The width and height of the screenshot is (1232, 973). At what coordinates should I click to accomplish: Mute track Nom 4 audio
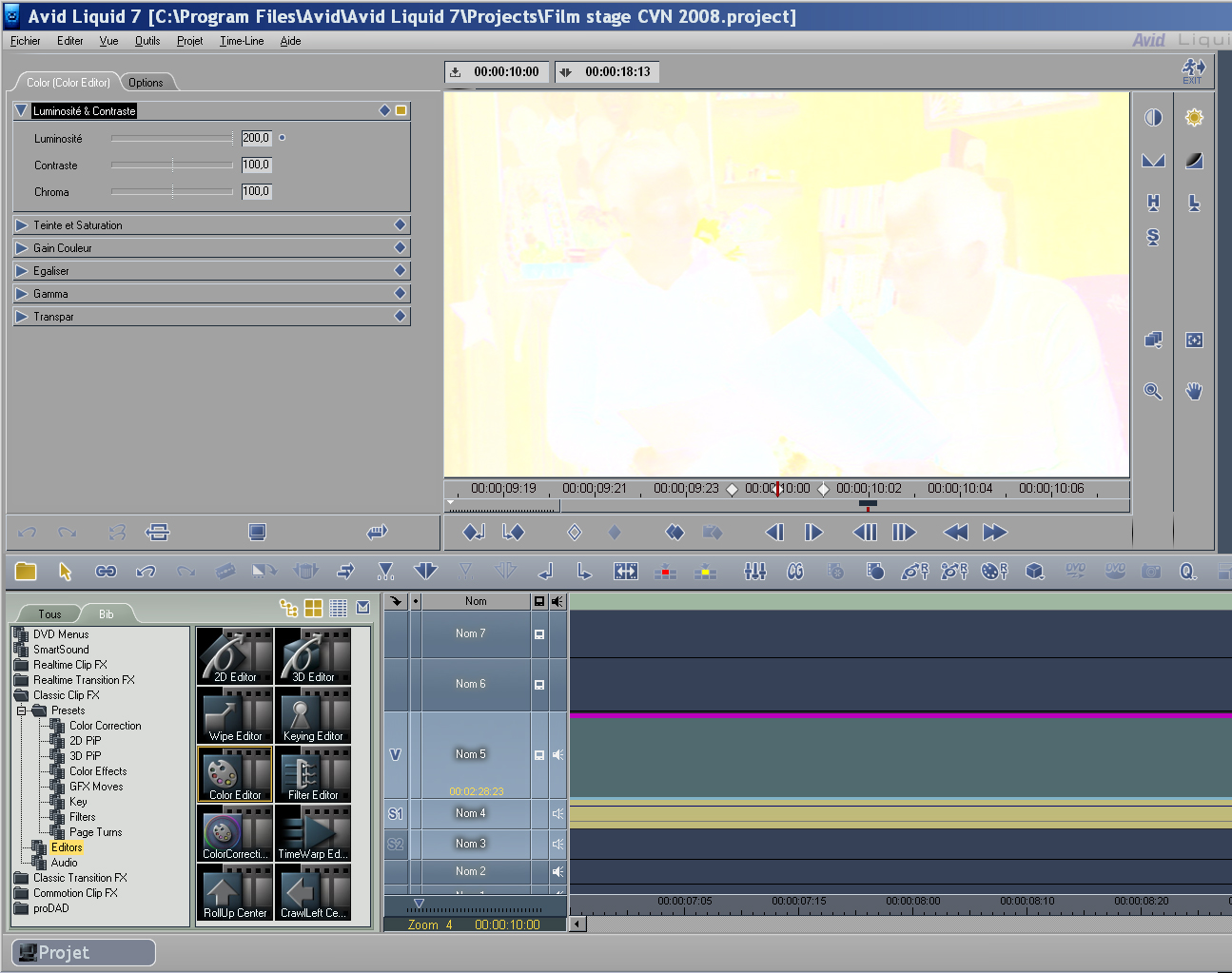557,813
